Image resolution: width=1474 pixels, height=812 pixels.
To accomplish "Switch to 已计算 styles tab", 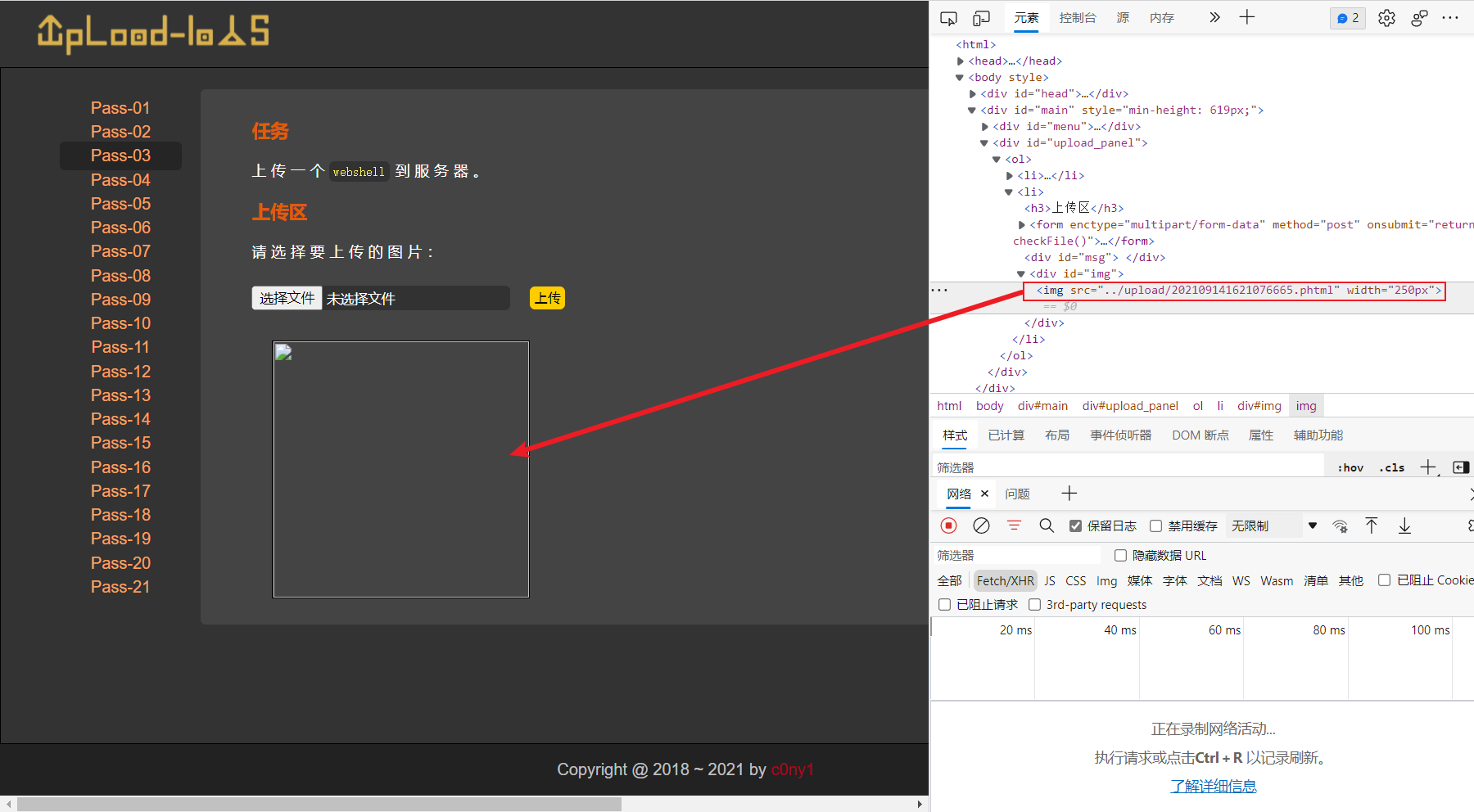I will coord(1006,435).
